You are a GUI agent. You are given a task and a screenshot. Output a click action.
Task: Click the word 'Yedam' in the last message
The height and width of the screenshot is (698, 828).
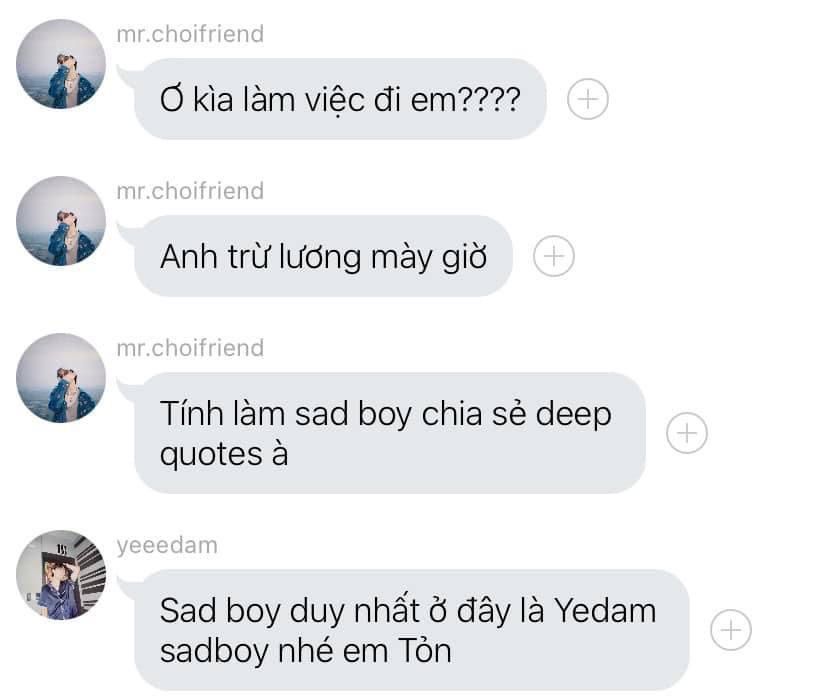pyautogui.click(x=605, y=611)
